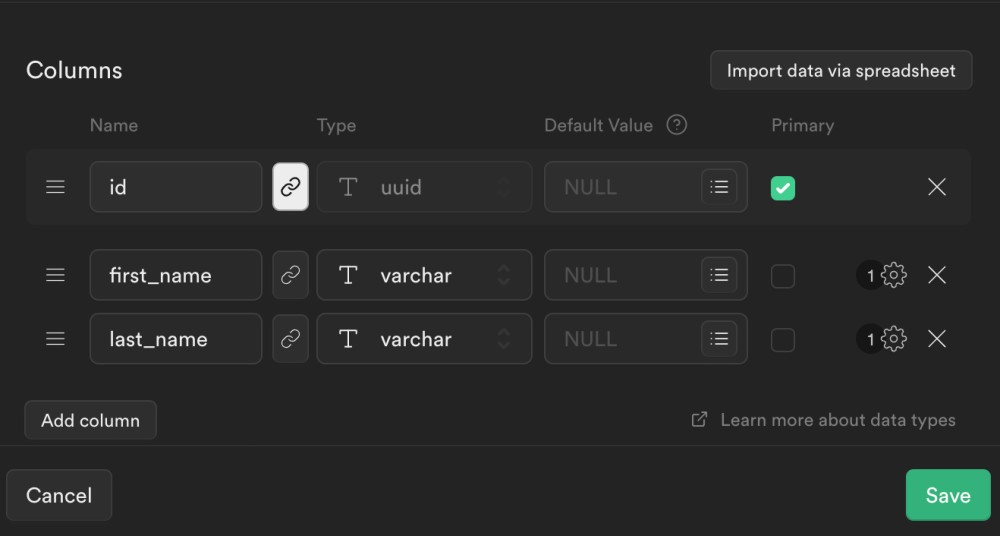The height and width of the screenshot is (536, 1000).
Task: Open the type dropdown for last_name
Action: click(x=424, y=339)
